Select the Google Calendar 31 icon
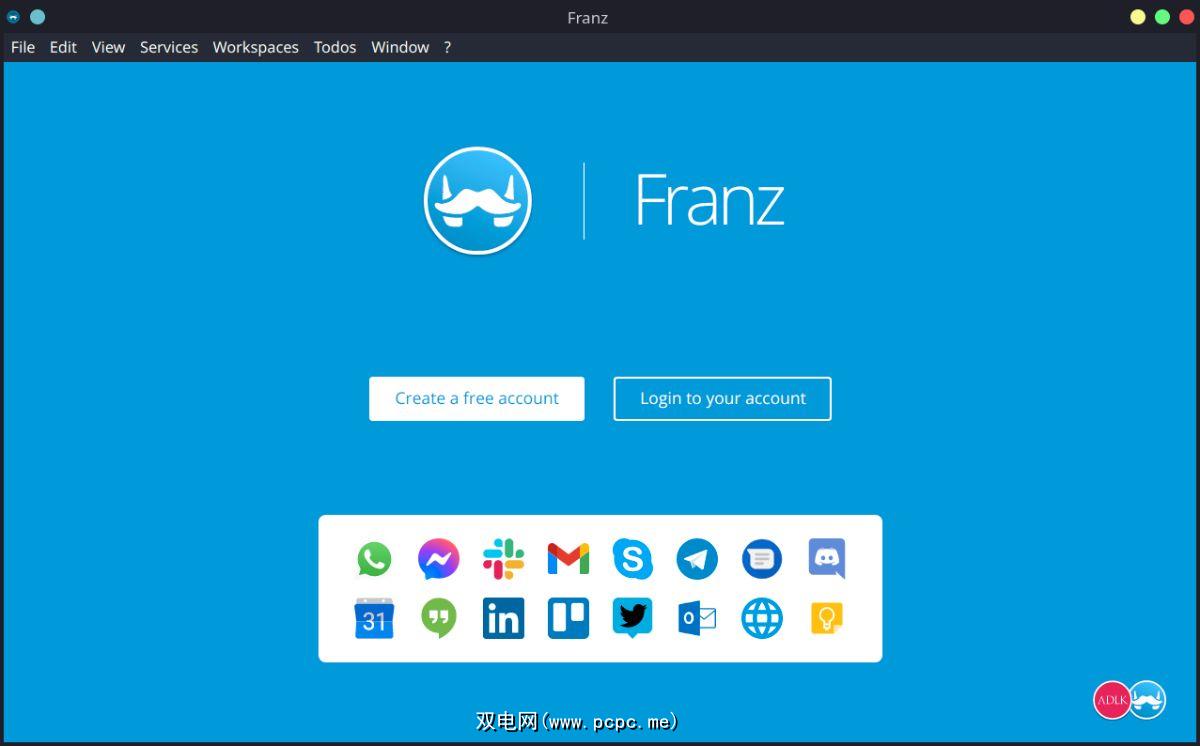 374,619
